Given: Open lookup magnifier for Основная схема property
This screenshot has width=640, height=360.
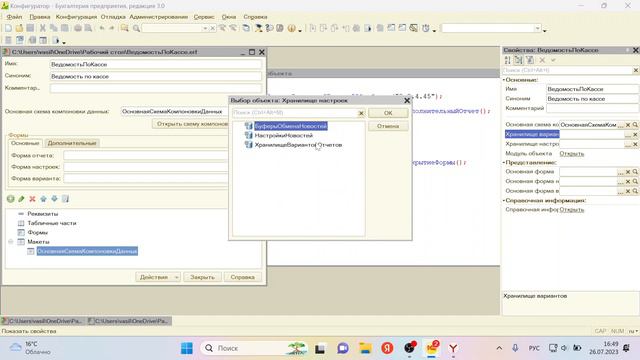Looking at the screenshot, I should tap(635, 124).
